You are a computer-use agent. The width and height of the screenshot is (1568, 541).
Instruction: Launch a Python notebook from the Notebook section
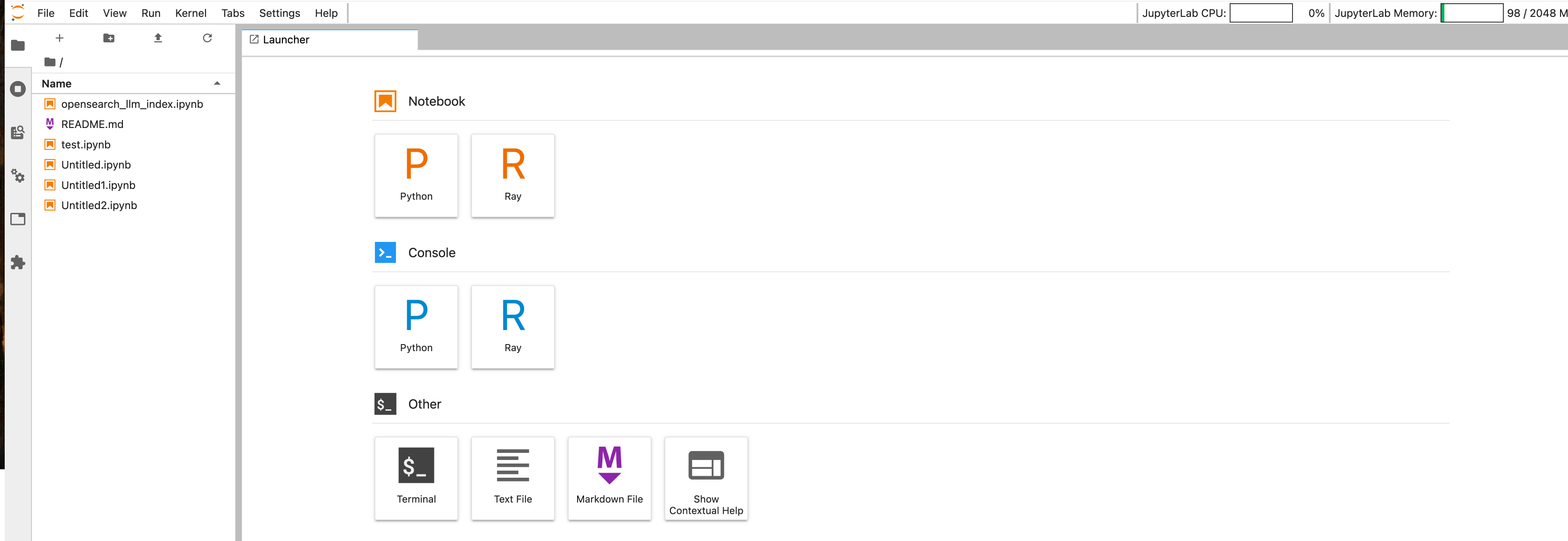click(416, 175)
